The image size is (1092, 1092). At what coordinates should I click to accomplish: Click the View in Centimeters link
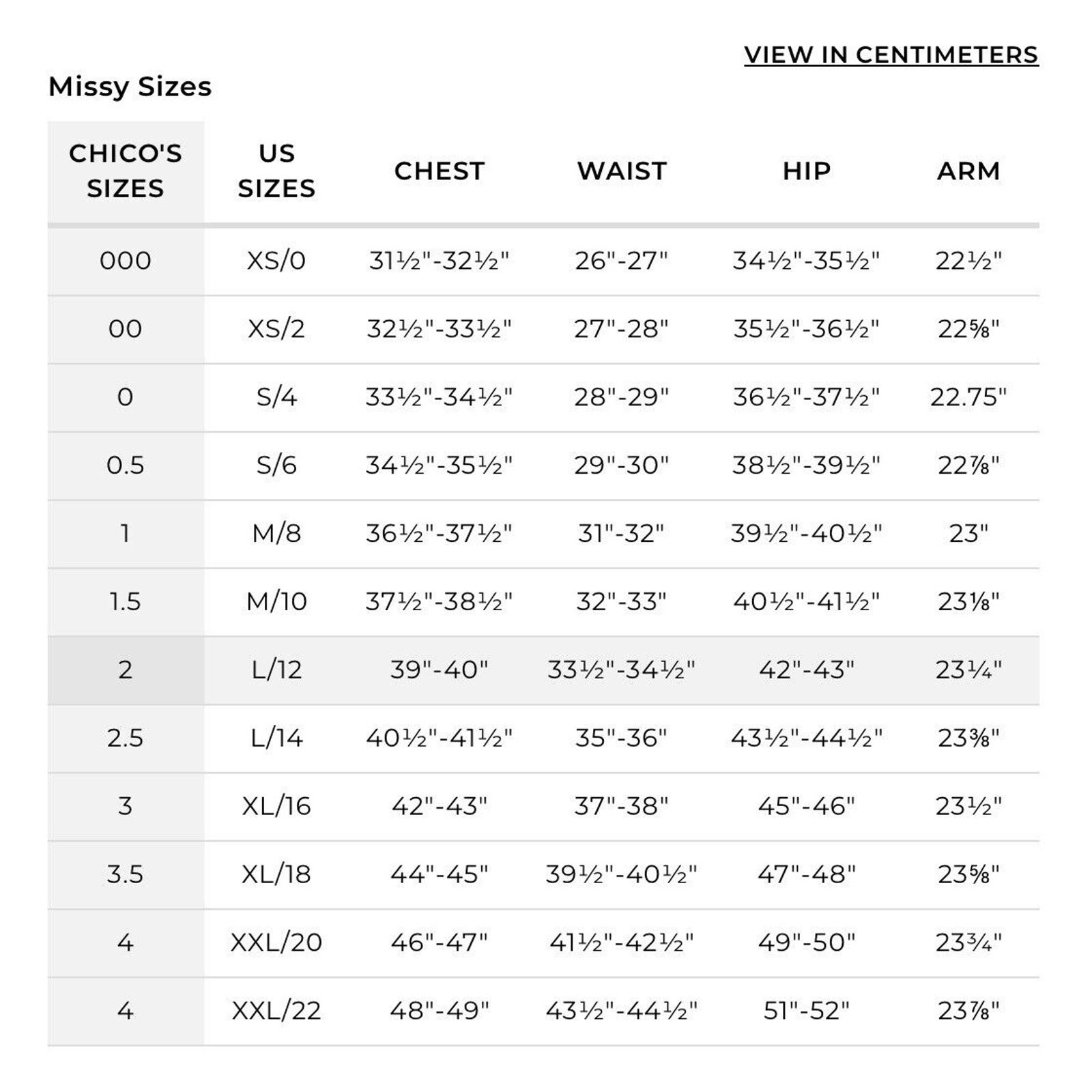tap(891, 55)
